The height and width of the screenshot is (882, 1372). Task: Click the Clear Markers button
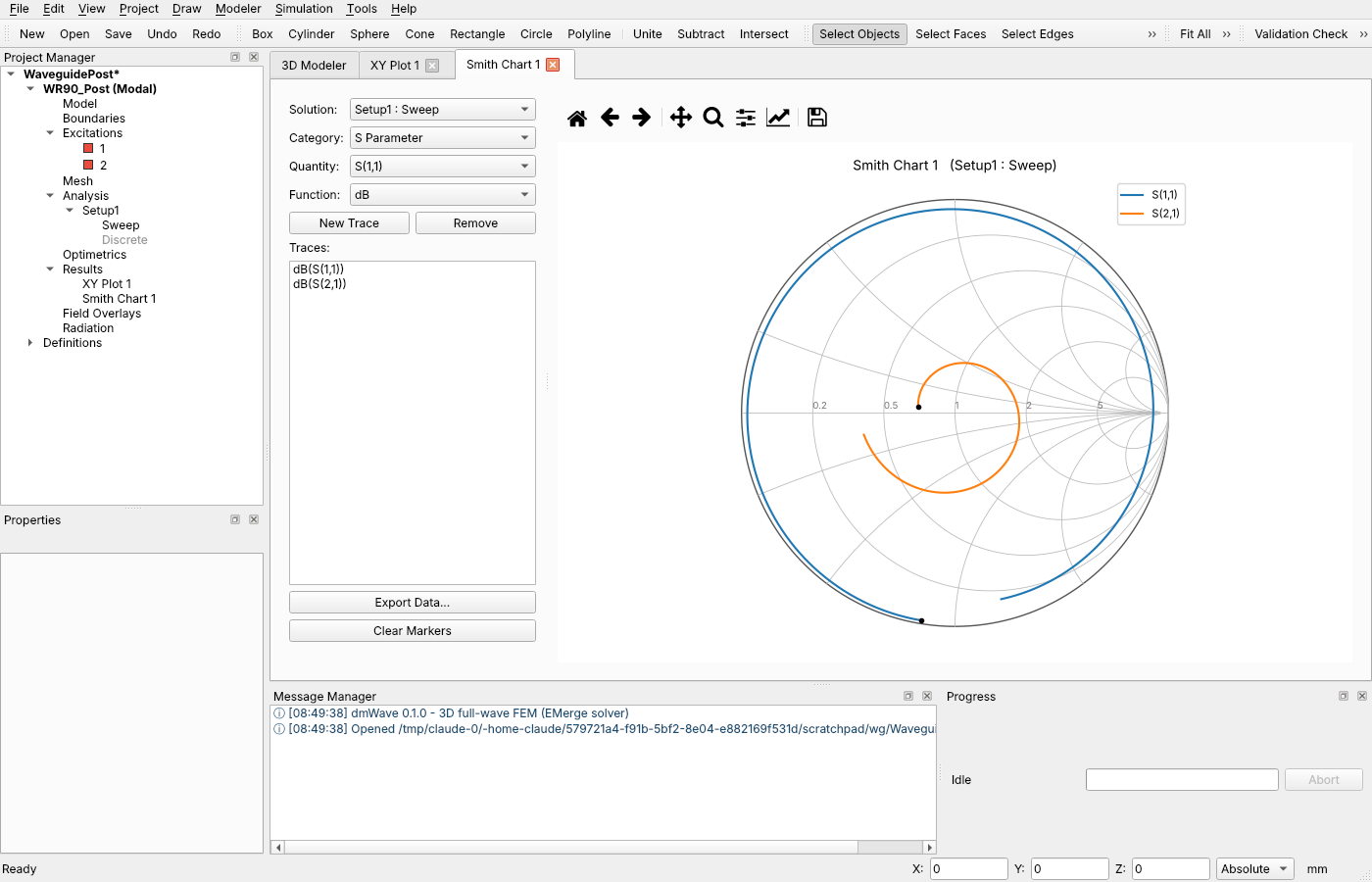413,631
